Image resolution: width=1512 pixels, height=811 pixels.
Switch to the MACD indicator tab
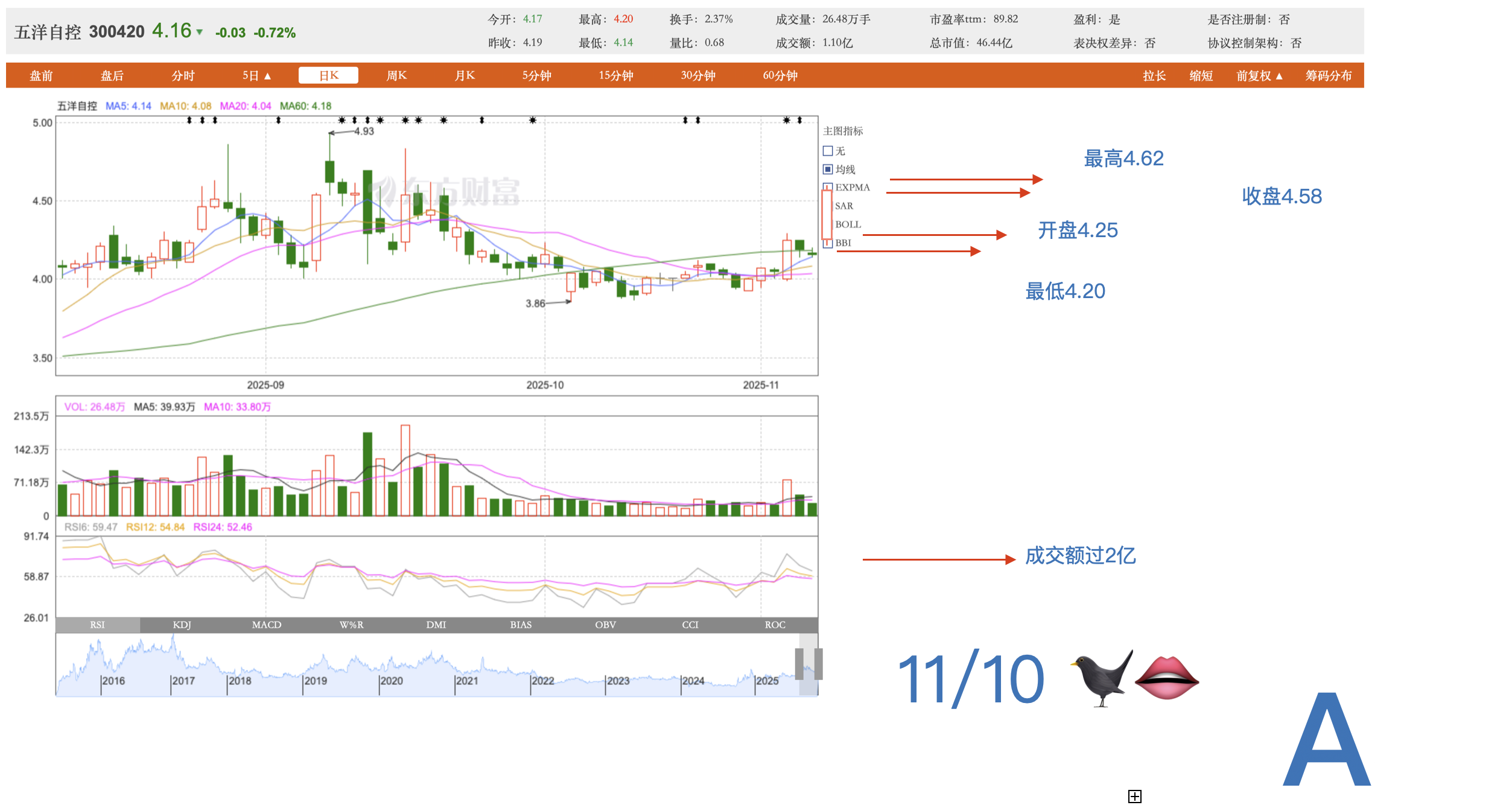(x=267, y=625)
